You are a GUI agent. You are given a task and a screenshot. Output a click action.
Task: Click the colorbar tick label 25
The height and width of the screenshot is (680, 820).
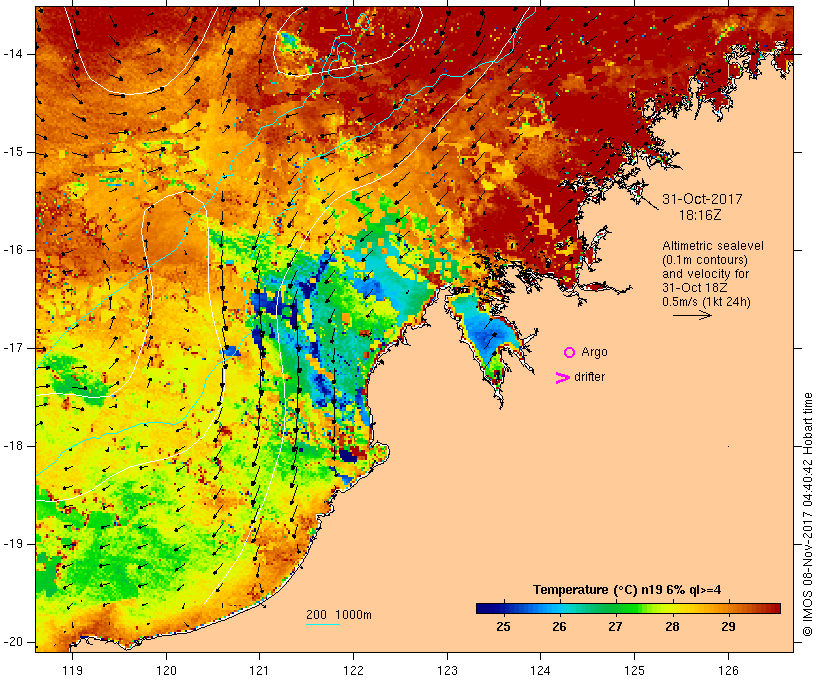click(x=503, y=627)
